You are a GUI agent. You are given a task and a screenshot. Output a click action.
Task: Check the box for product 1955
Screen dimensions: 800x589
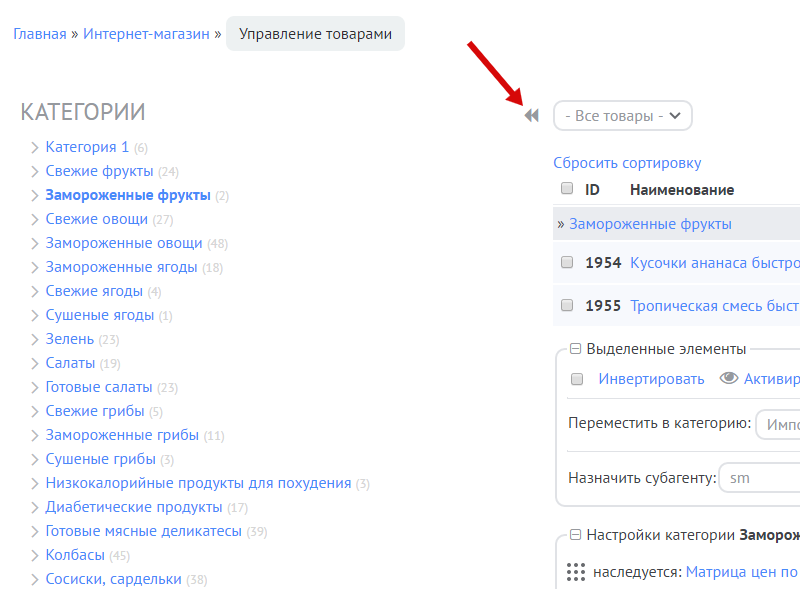567,306
